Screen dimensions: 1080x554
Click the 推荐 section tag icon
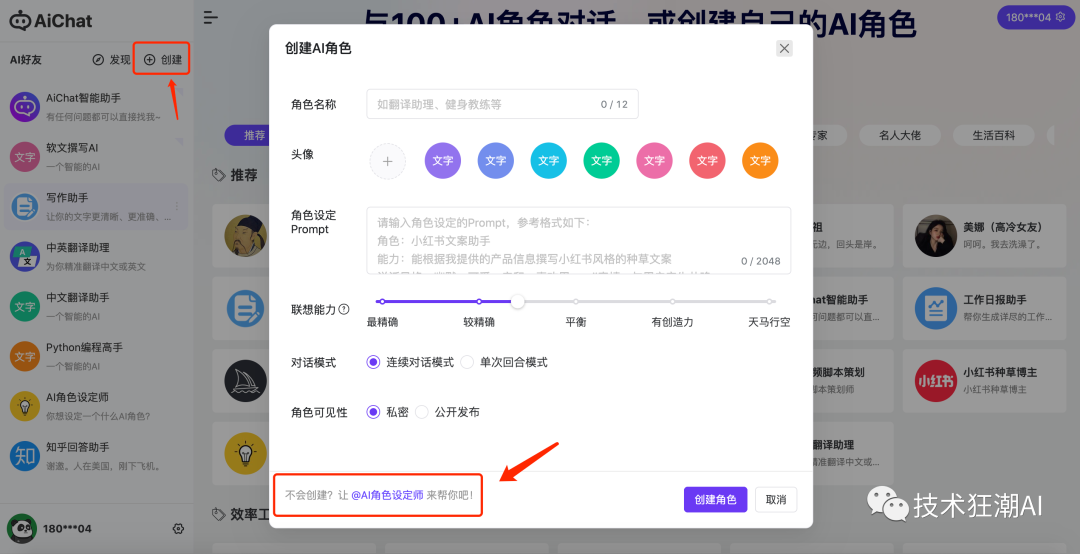coord(219,175)
